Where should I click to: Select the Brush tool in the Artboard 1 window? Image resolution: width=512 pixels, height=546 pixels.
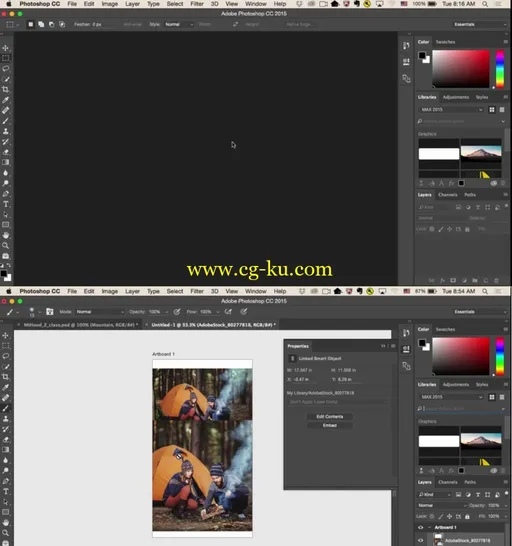click(x=6, y=408)
